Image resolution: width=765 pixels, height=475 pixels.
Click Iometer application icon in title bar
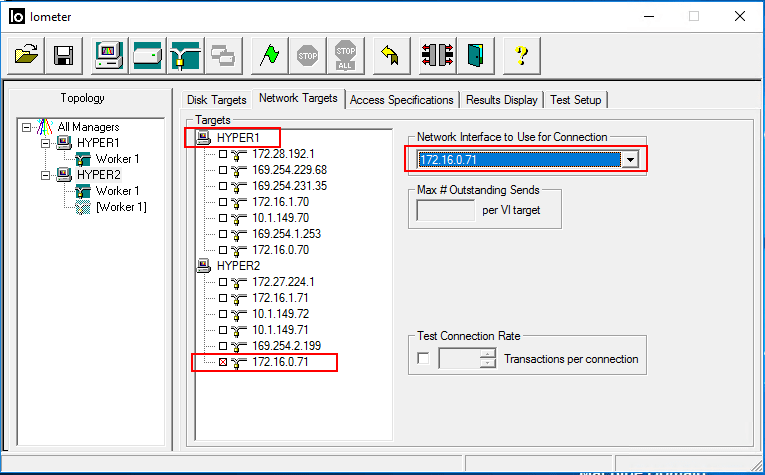click(x=17, y=16)
